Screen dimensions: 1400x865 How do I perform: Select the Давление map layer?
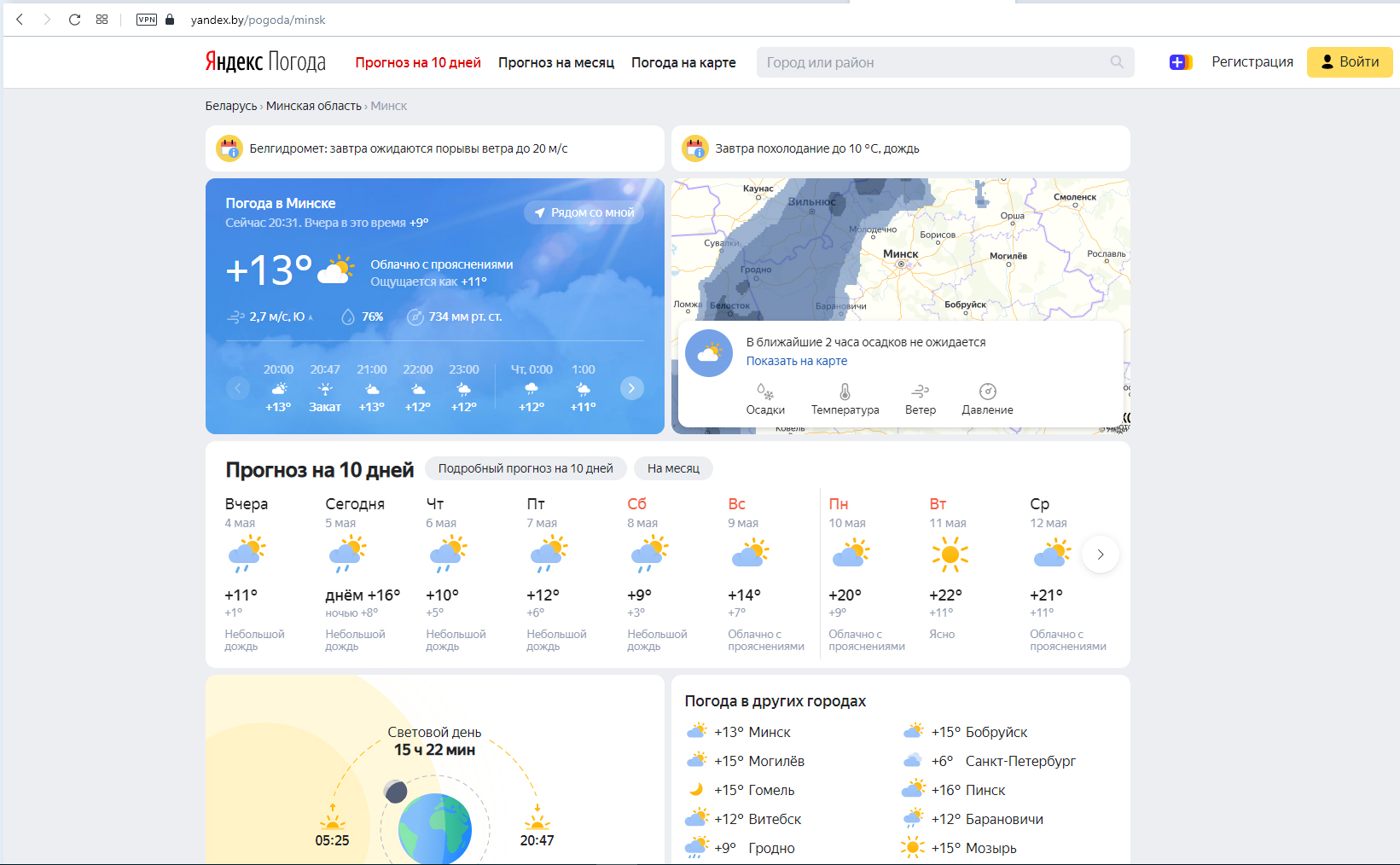(987, 399)
